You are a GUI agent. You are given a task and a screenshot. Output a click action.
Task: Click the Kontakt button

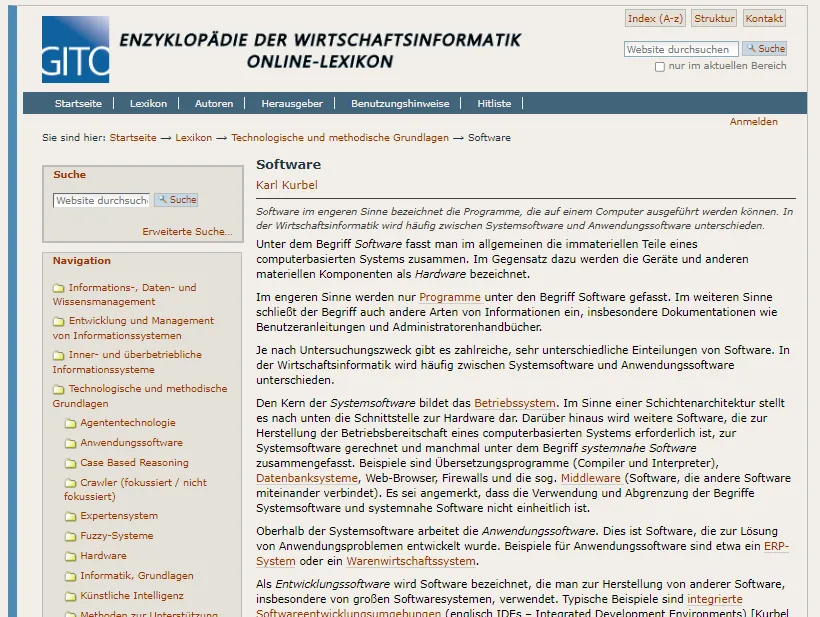click(x=764, y=18)
